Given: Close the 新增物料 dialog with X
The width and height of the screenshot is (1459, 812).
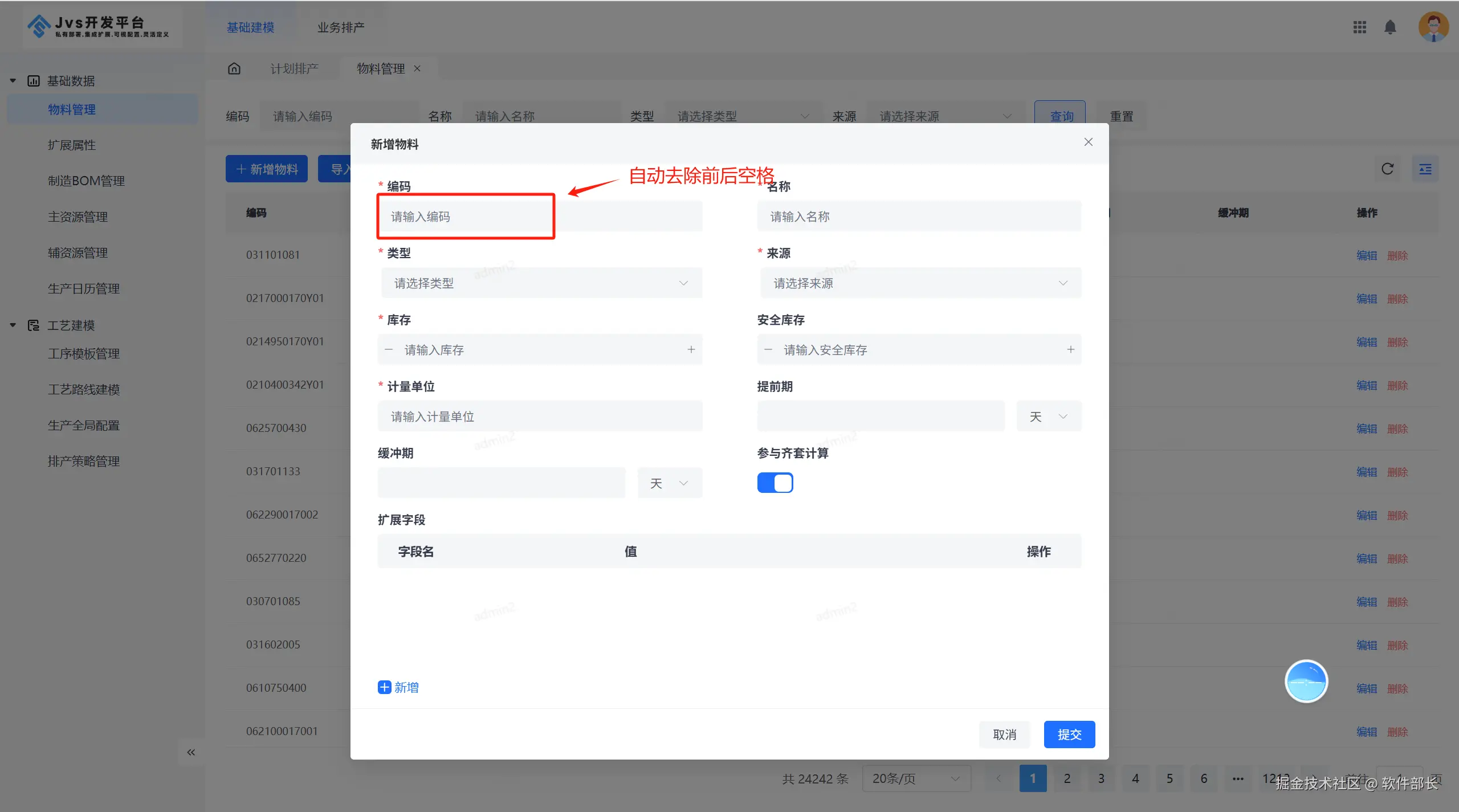Looking at the screenshot, I should click(x=1088, y=142).
